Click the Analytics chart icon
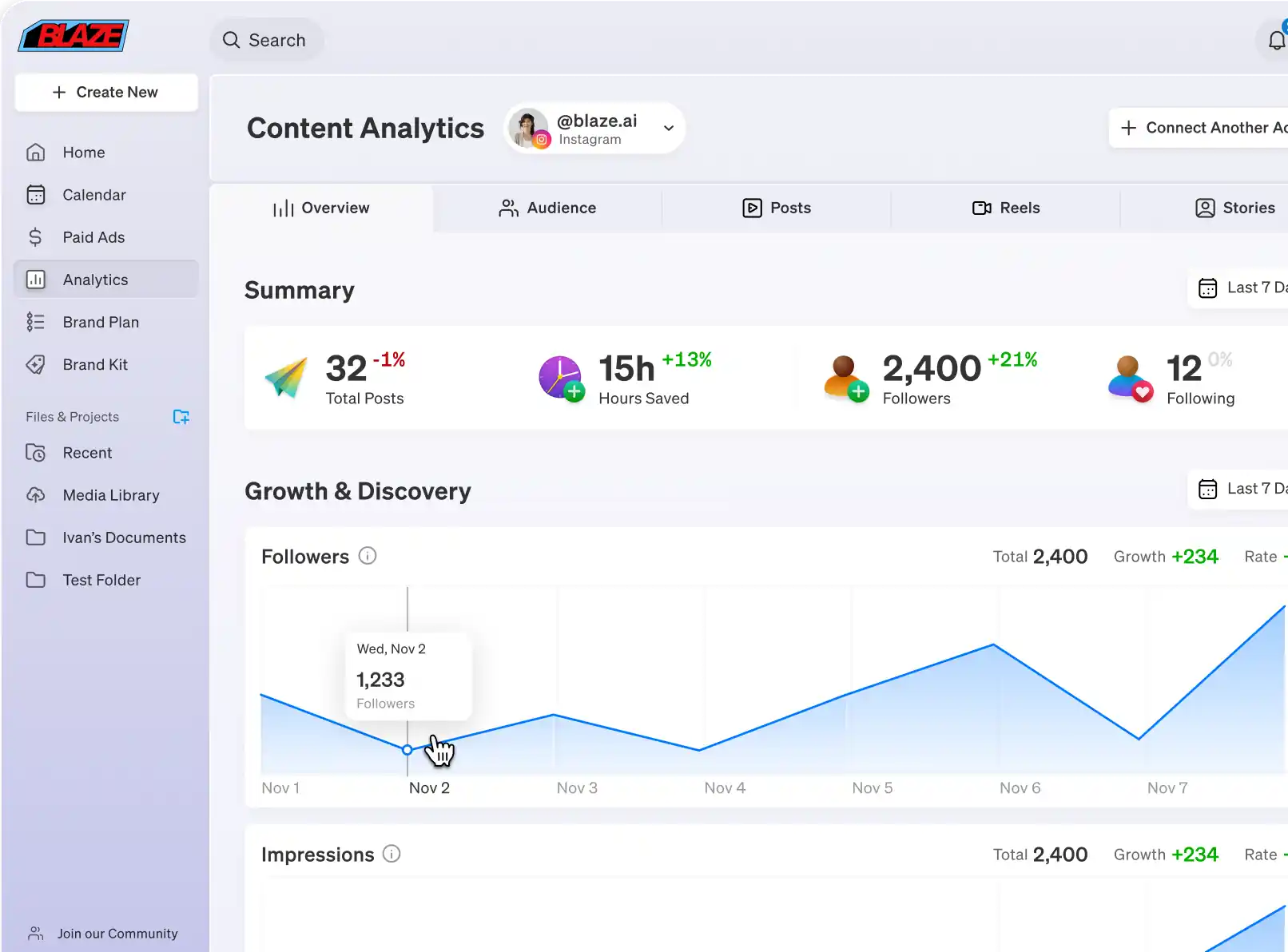This screenshot has width=1288, height=952. pos(35,280)
